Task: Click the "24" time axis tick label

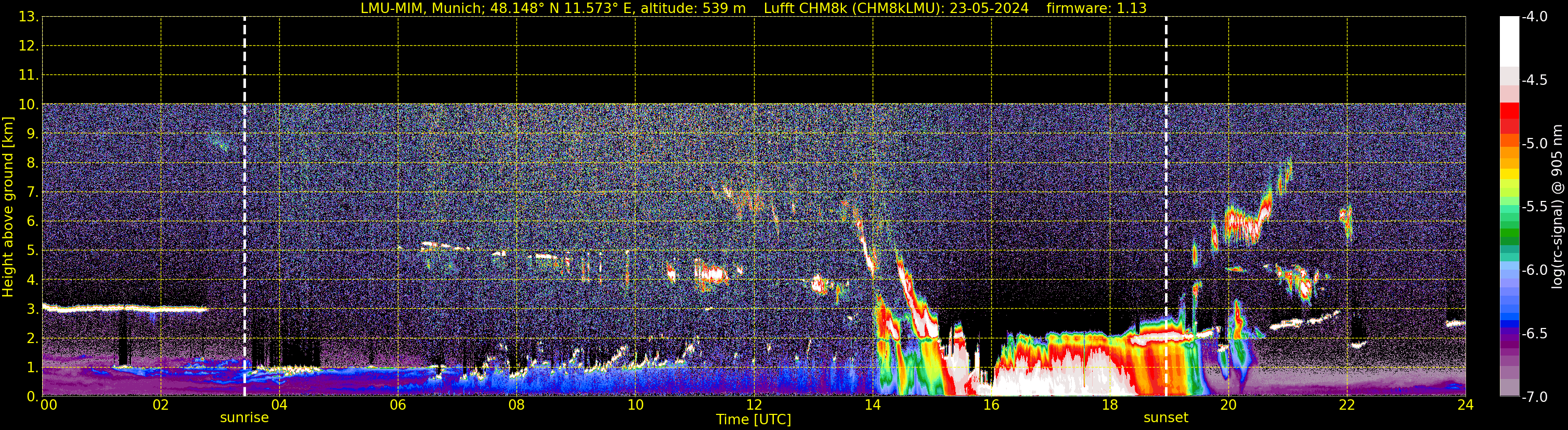Action: click(x=1465, y=405)
